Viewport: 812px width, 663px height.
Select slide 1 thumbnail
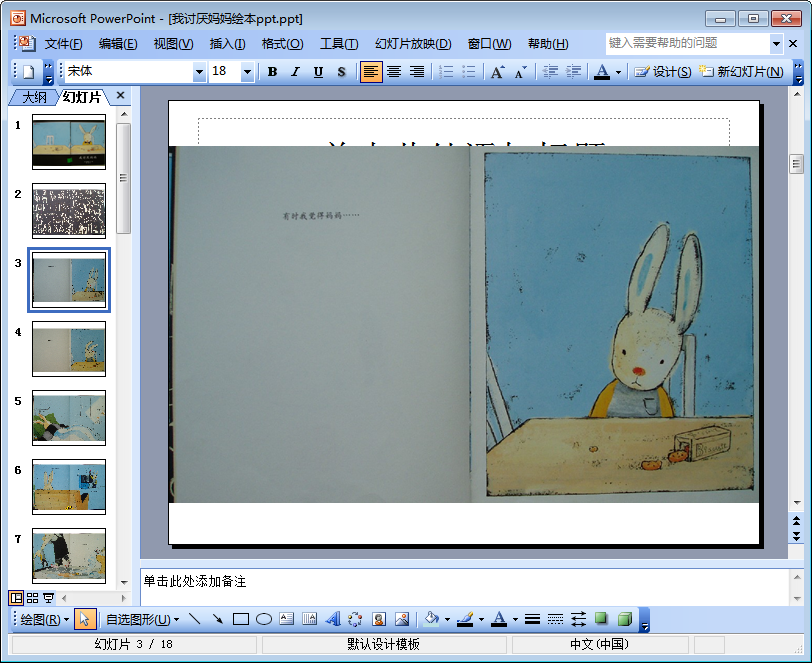69,142
